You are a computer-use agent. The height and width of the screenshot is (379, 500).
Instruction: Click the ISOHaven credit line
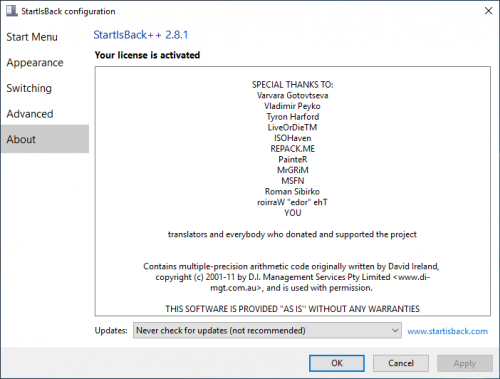click(x=293, y=138)
